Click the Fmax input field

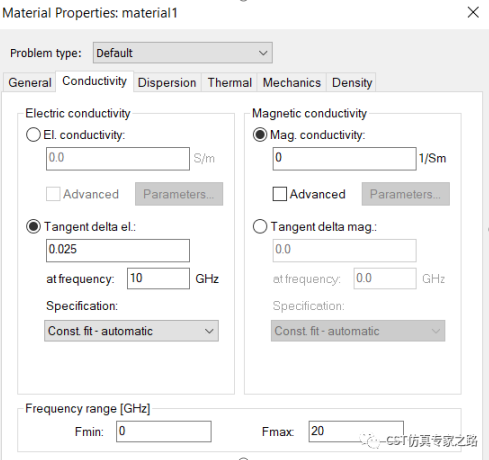[356, 431]
